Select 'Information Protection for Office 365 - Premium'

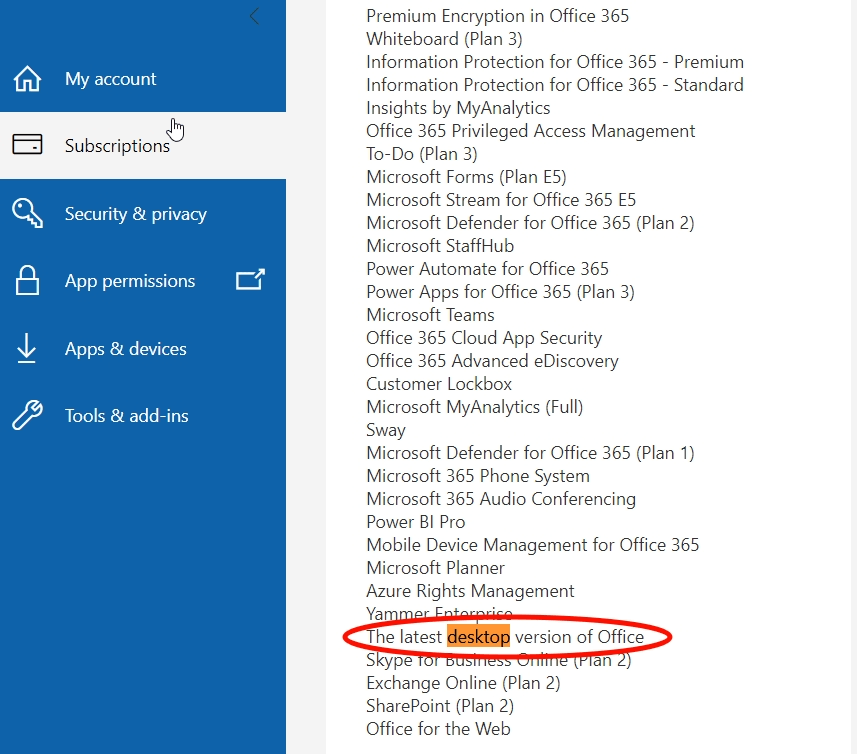tap(555, 62)
